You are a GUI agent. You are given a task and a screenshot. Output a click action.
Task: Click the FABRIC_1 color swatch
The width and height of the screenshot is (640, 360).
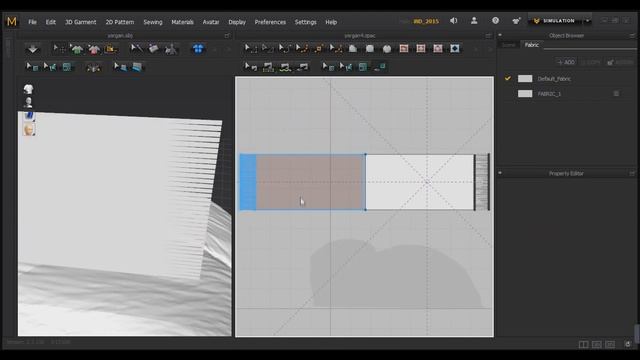(525, 93)
